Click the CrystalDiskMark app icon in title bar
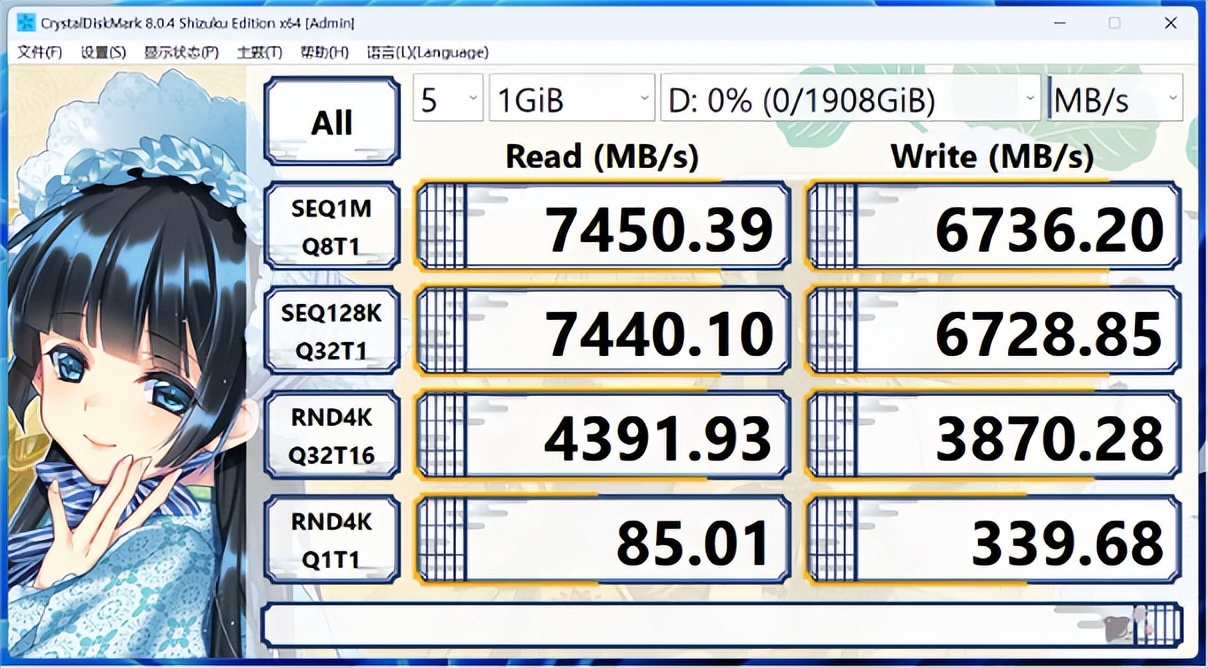This screenshot has width=1208, height=668. (x=26, y=23)
